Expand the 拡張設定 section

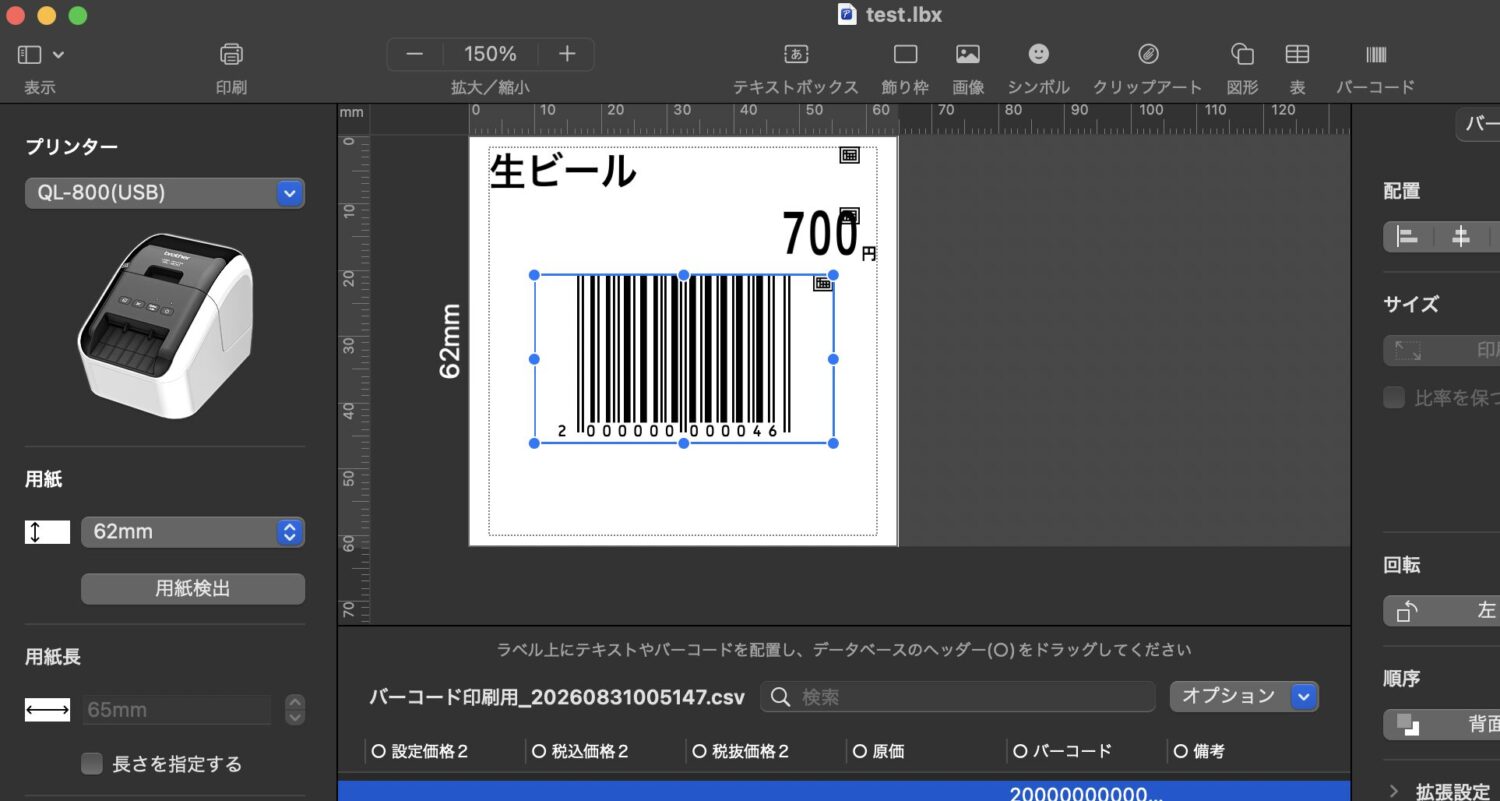[x=1394, y=792]
